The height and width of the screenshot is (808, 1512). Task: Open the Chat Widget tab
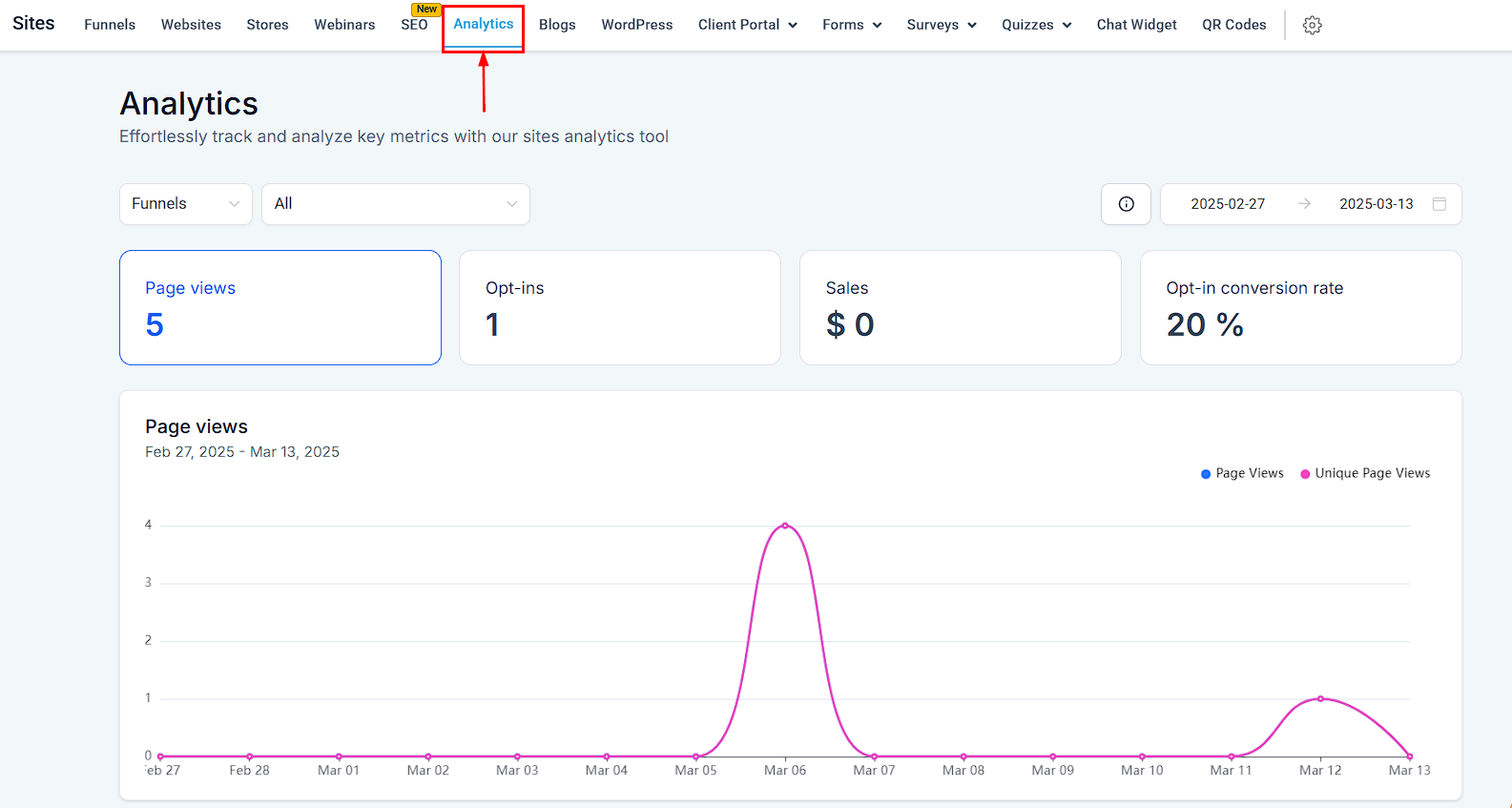click(x=1136, y=25)
